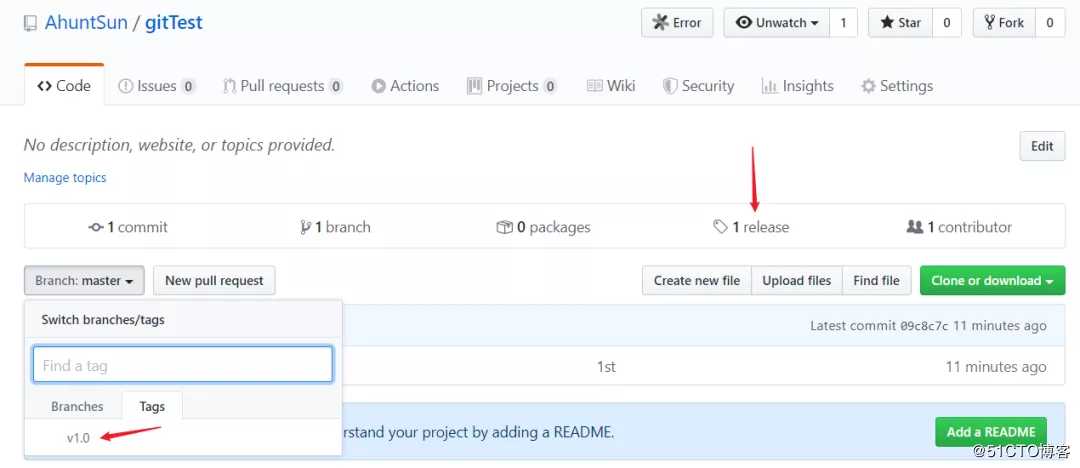View the 1 commit link
1080x468 pixels.
pyautogui.click(x=128, y=227)
